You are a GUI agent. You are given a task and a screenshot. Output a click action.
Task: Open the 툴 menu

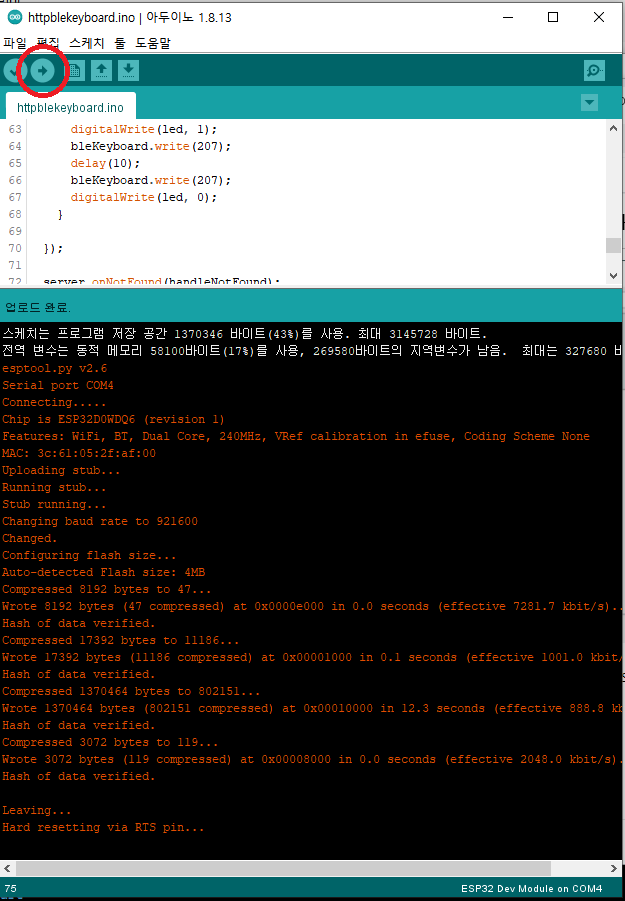click(119, 43)
